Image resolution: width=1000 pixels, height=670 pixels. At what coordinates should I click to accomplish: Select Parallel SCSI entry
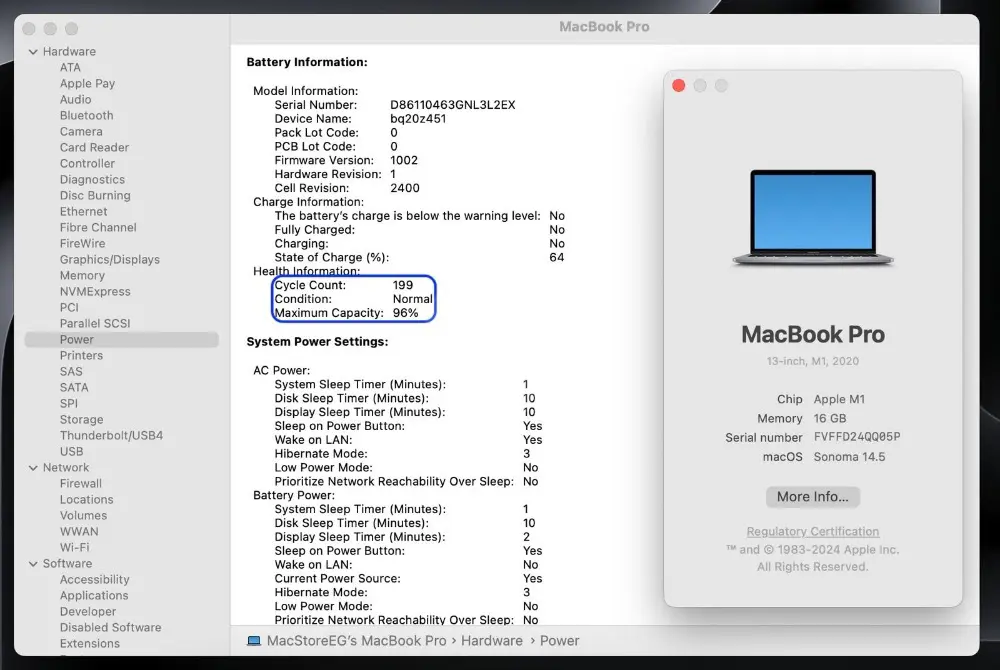(x=95, y=323)
